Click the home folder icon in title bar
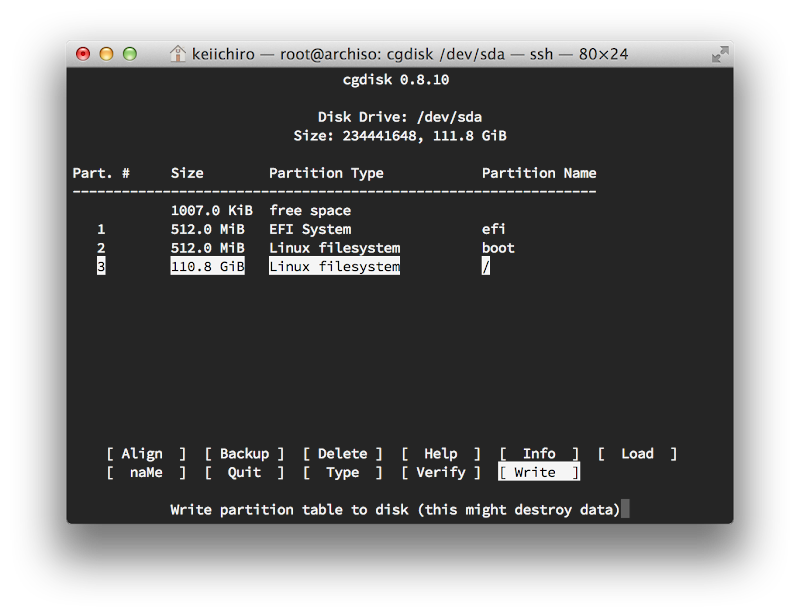This screenshot has width=800, height=616. [178, 54]
